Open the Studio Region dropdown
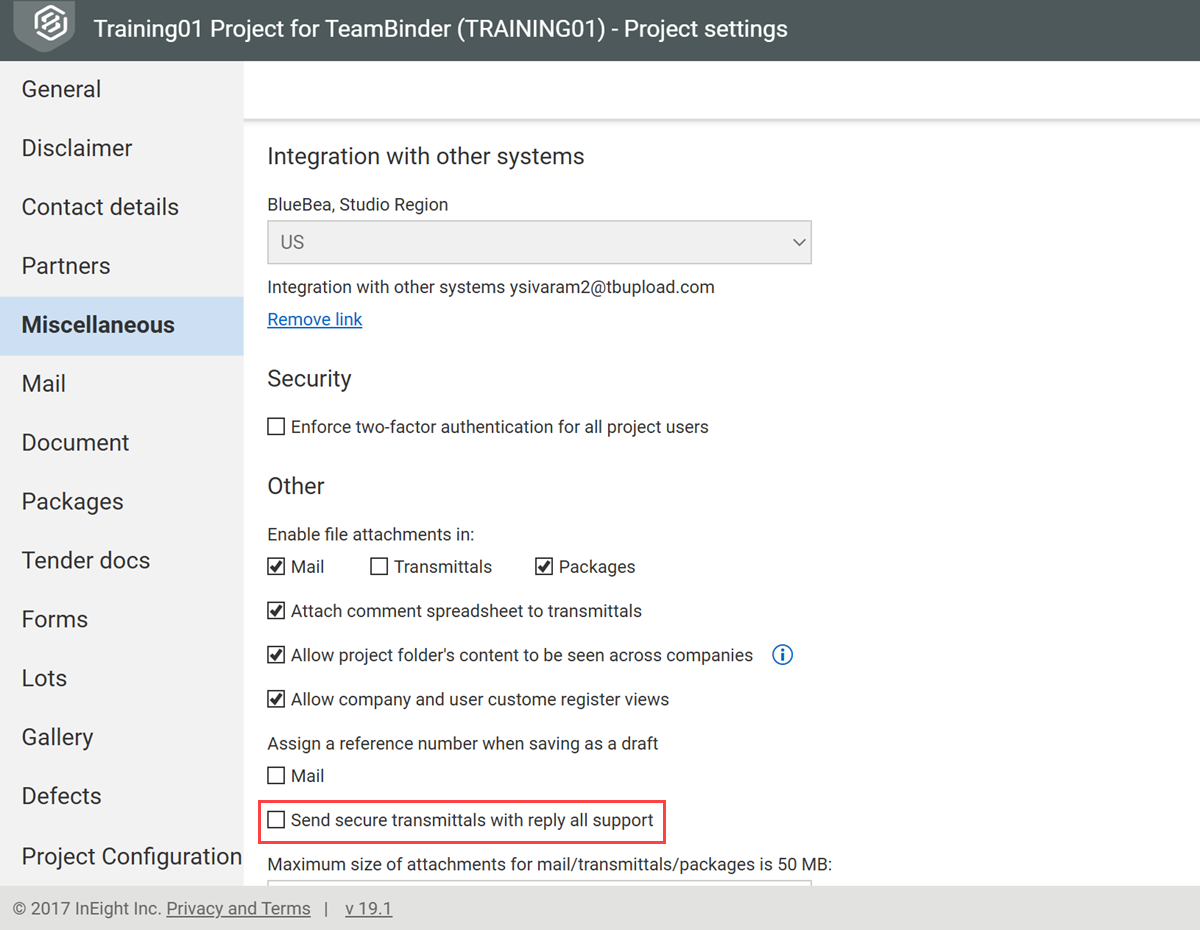 click(539, 242)
